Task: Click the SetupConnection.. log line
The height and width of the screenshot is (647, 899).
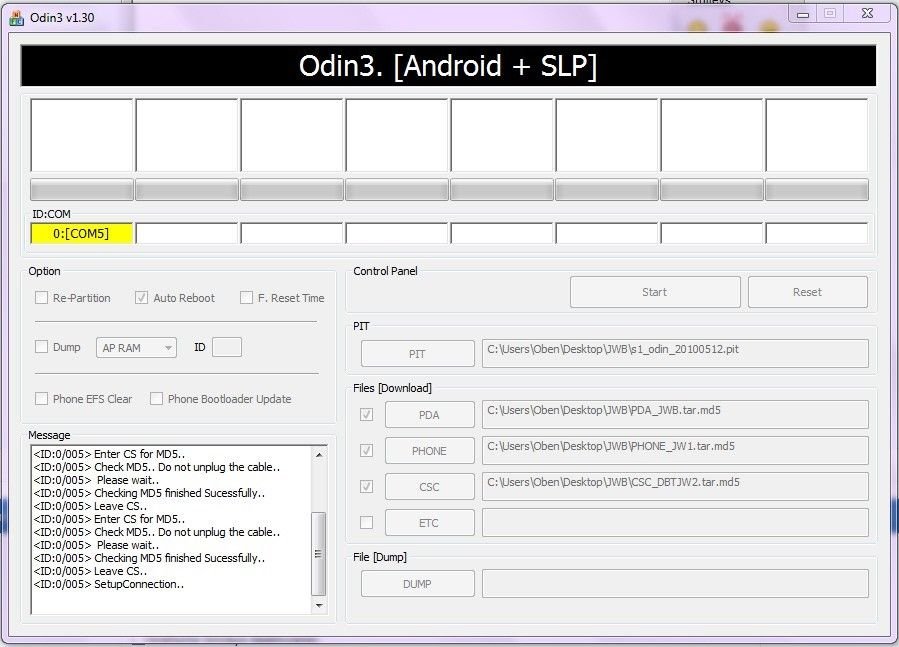Action: coord(109,584)
